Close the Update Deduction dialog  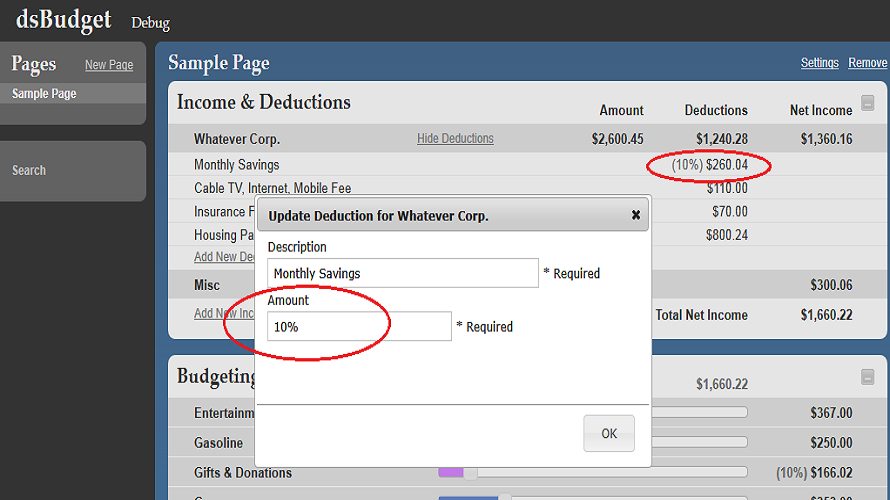click(x=636, y=215)
